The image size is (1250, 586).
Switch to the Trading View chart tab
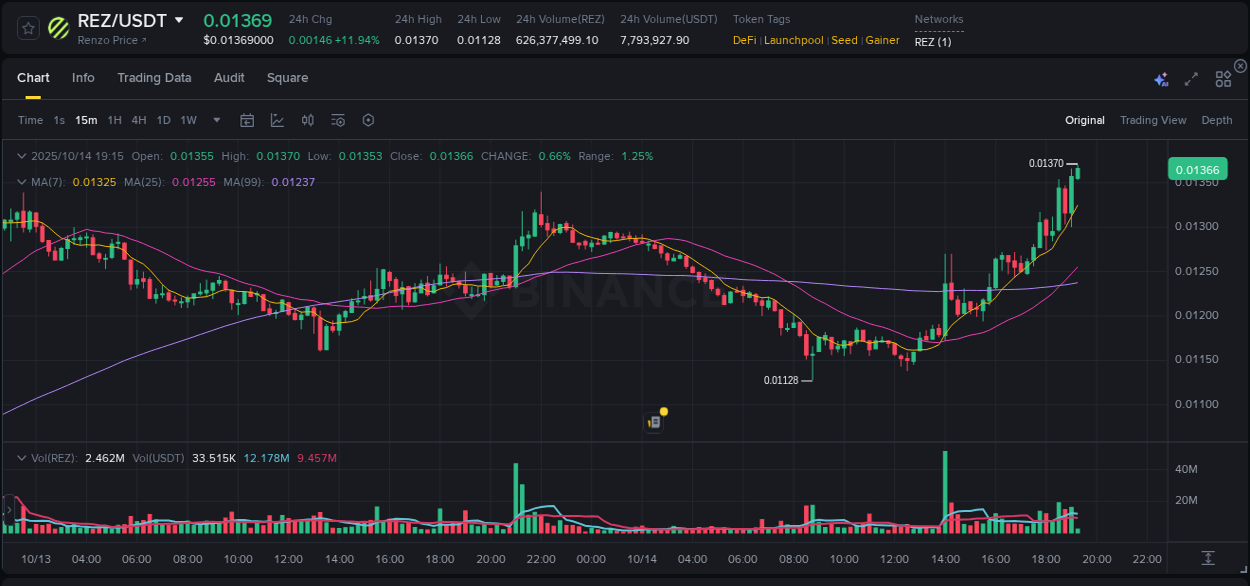[1153, 119]
